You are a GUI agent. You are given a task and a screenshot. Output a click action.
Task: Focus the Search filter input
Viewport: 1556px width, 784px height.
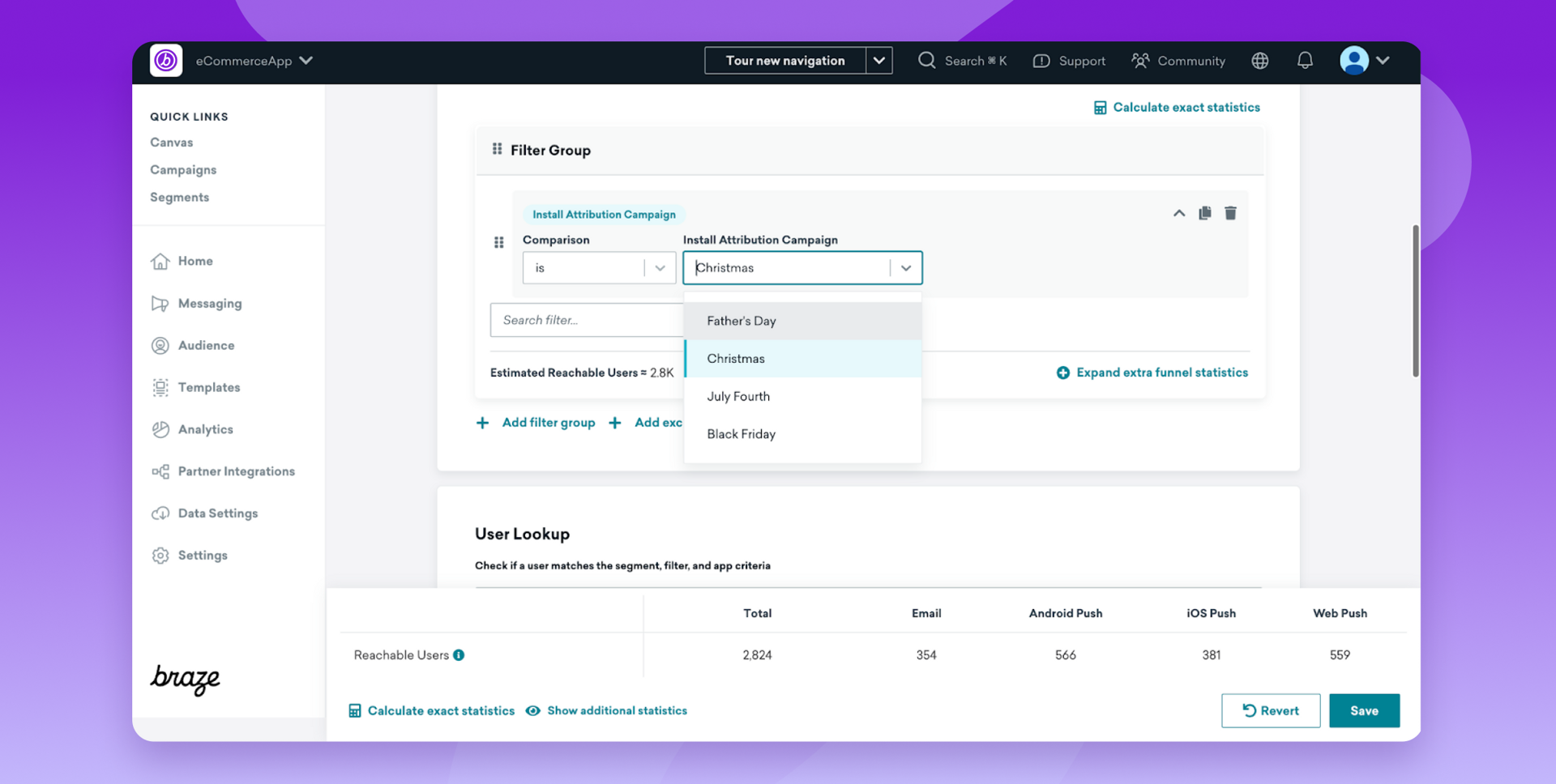(586, 320)
